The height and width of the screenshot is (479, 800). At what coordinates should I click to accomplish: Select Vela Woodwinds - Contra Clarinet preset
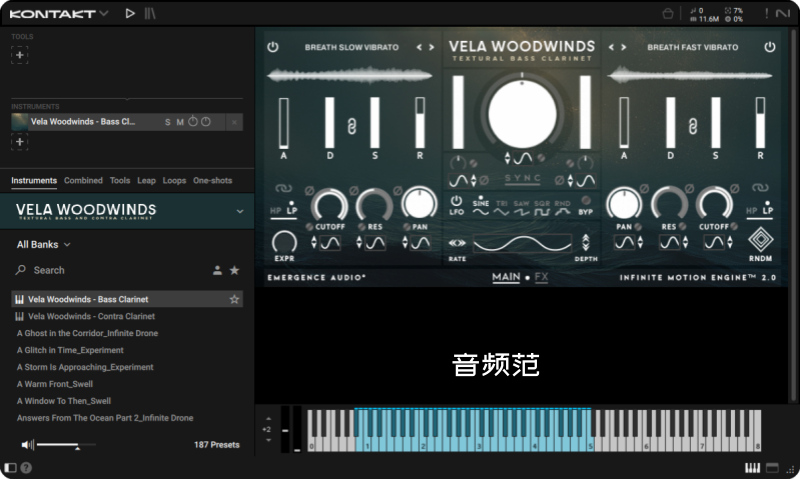pos(127,316)
